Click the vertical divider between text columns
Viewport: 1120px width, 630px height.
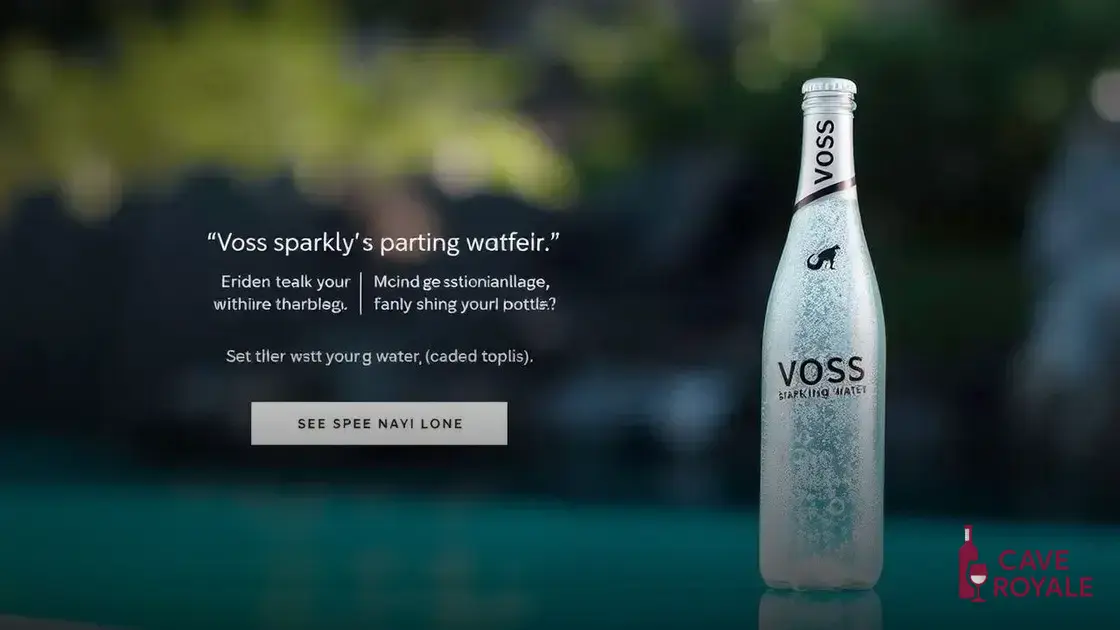click(x=361, y=293)
